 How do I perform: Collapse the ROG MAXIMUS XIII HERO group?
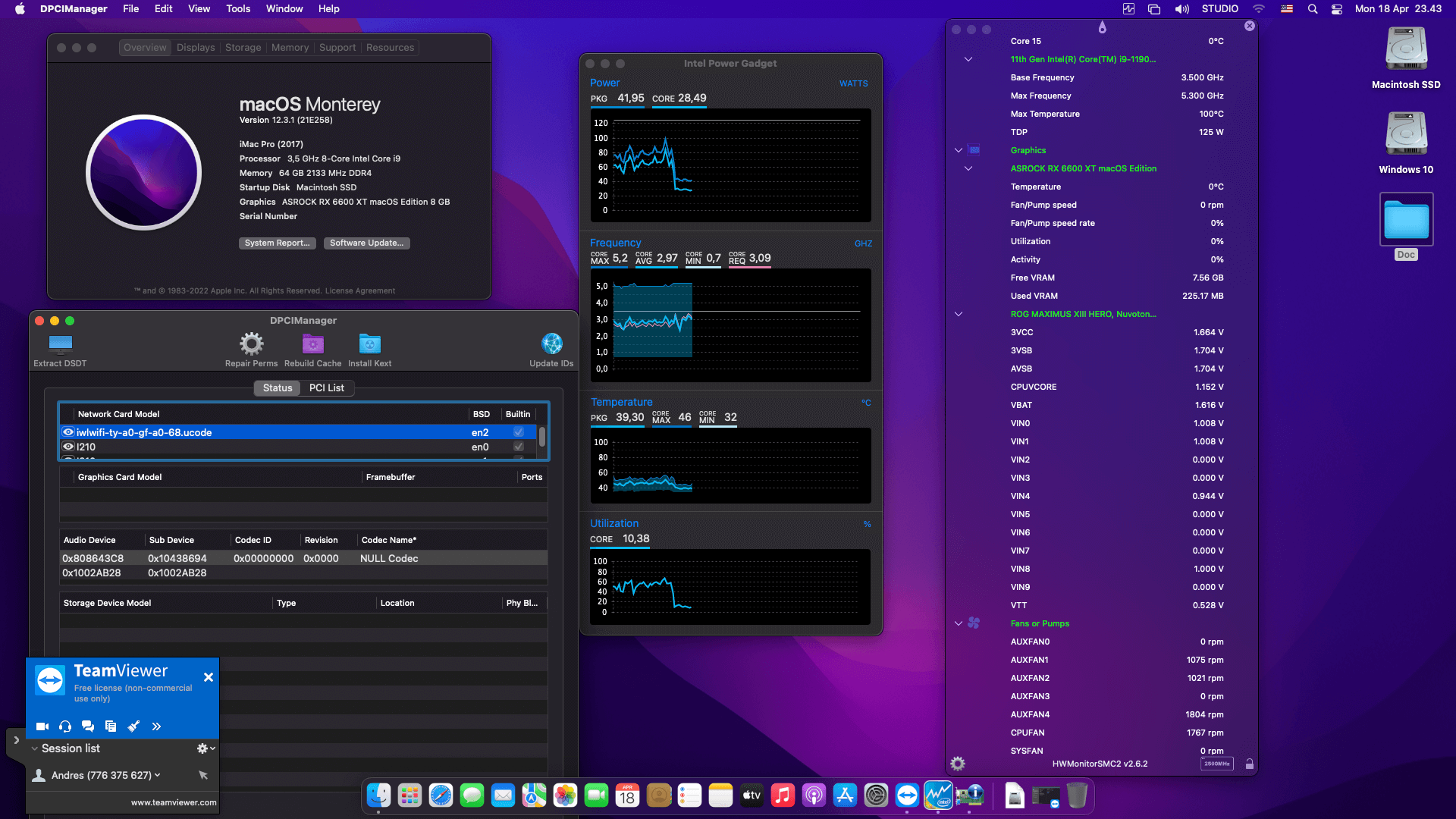pos(959,314)
